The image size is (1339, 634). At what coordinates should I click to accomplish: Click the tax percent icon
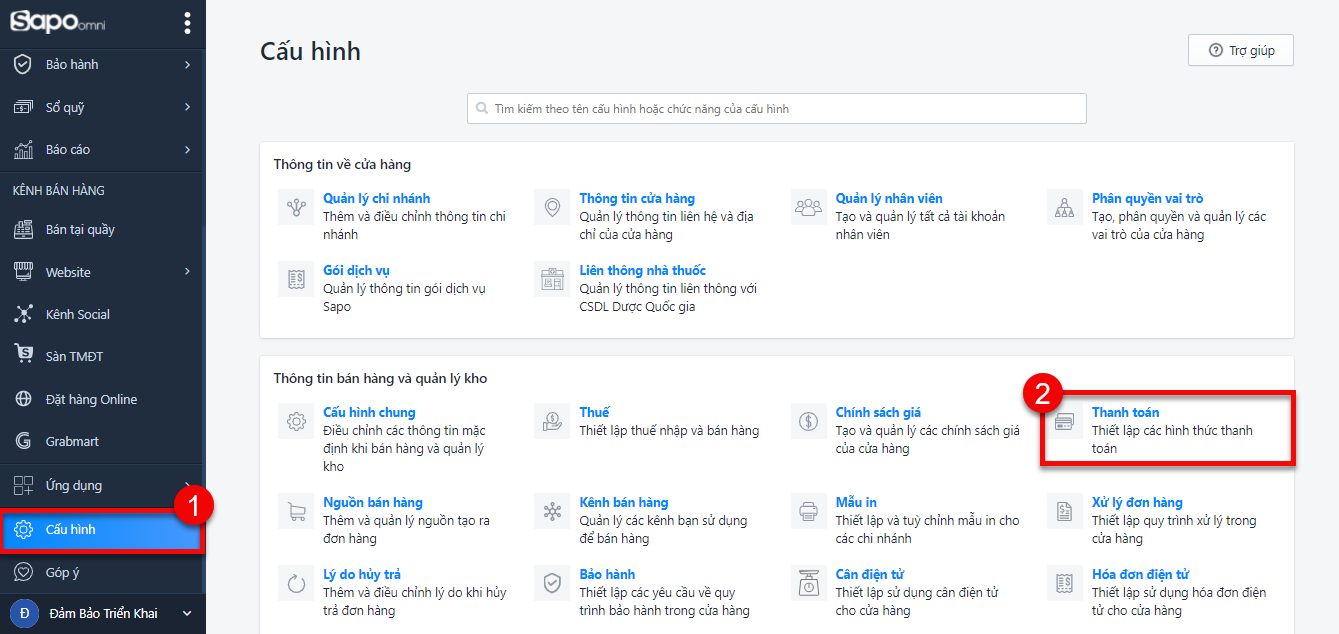(x=552, y=422)
